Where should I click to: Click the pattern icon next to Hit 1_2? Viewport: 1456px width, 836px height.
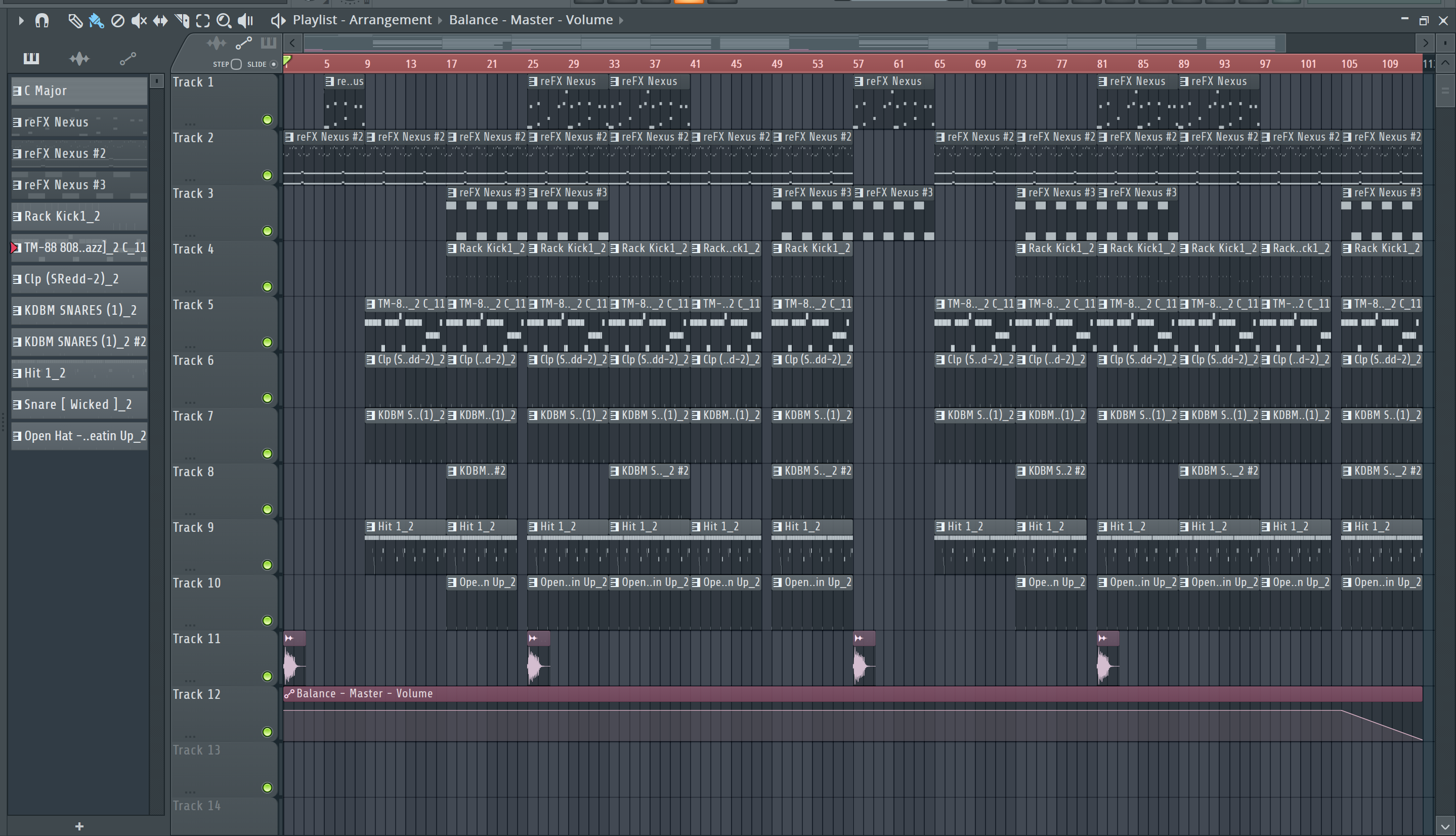point(17,373)
